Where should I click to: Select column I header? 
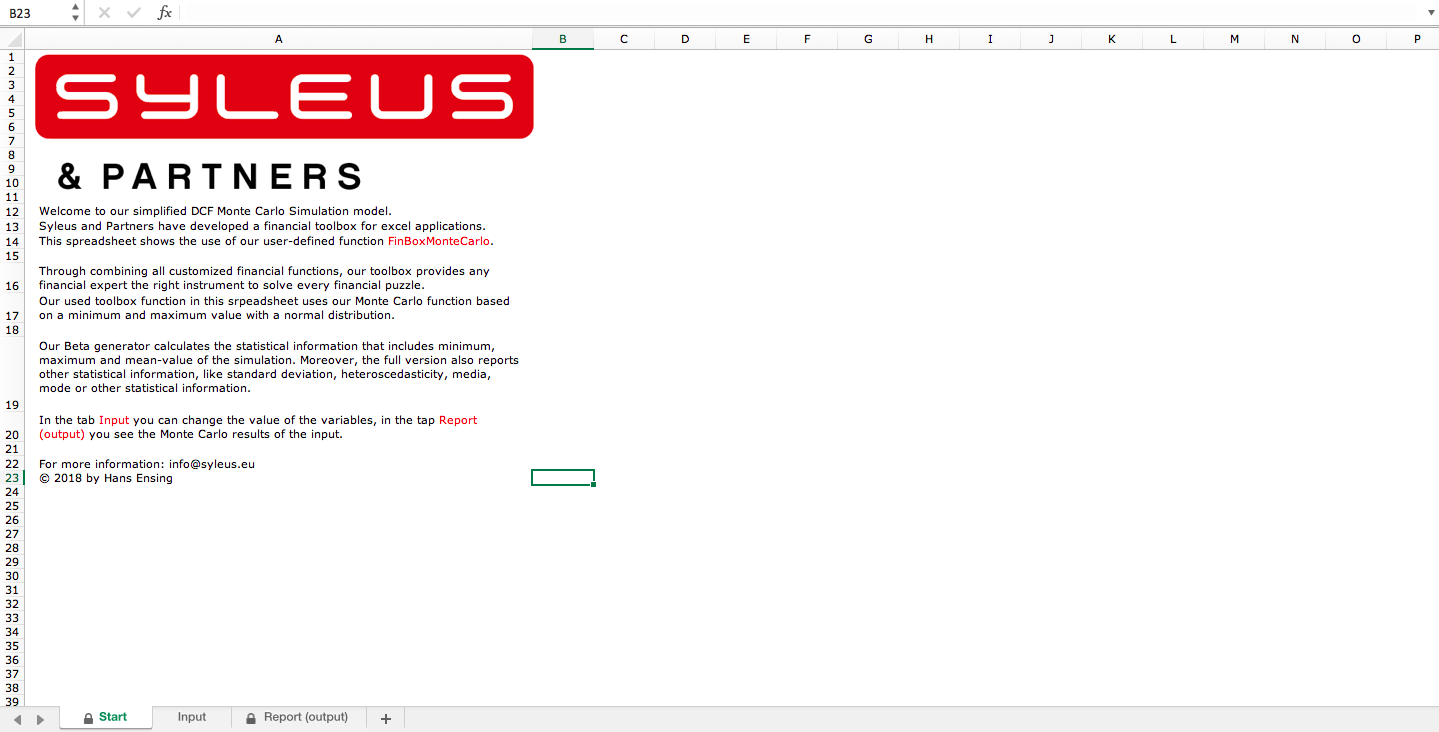coord(990,39)
